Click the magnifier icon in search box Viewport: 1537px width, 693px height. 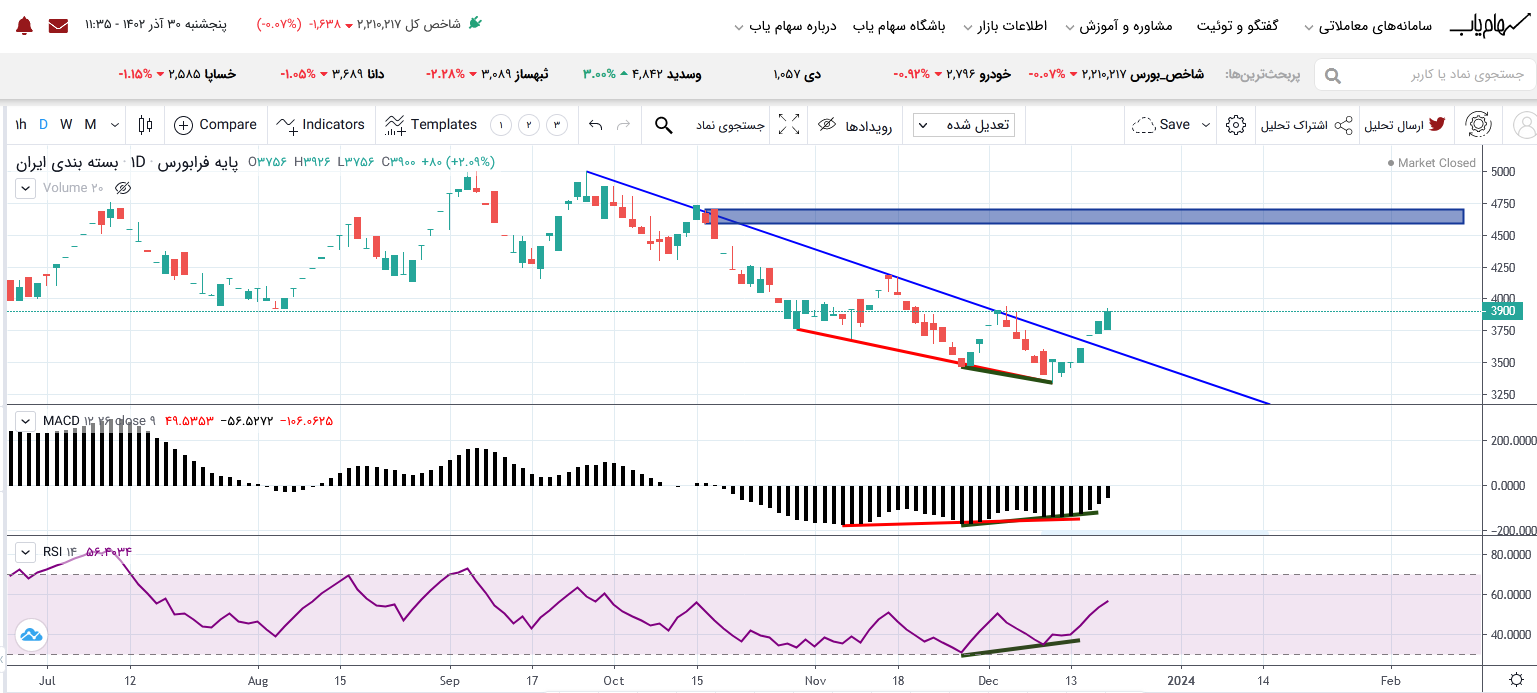1332,75
